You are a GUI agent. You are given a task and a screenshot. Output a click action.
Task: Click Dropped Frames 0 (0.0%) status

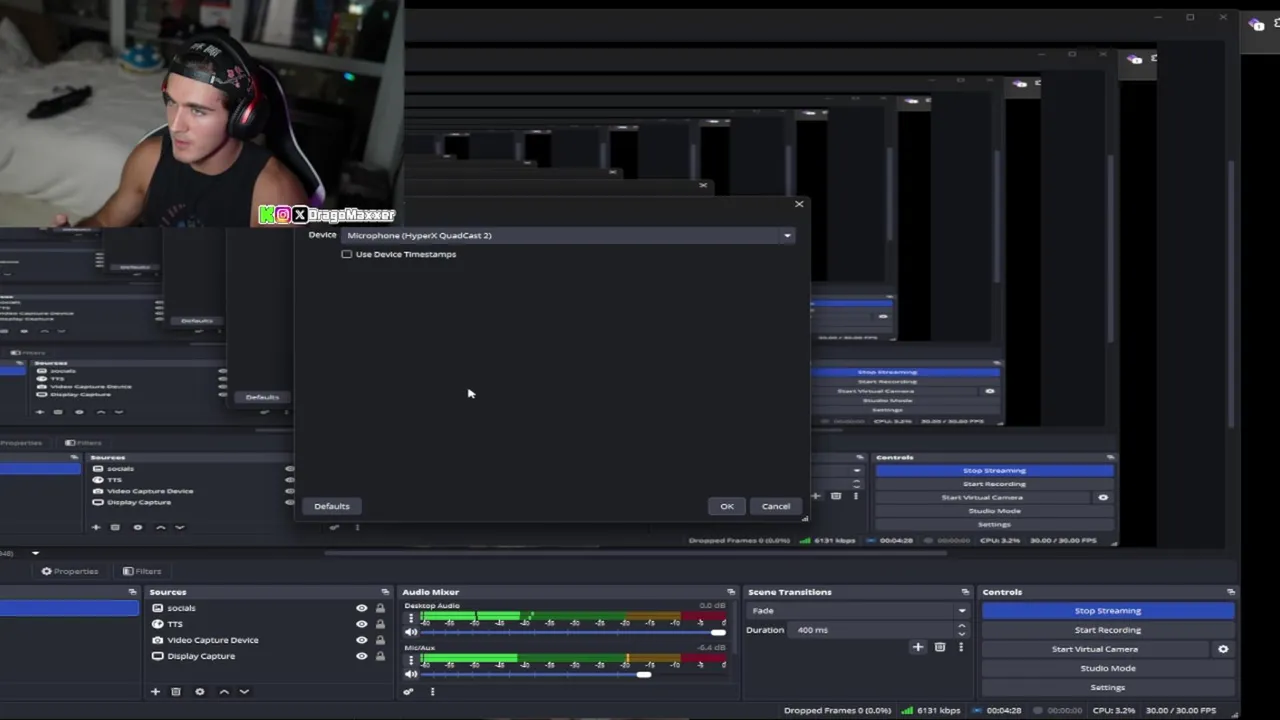point(837,711)
